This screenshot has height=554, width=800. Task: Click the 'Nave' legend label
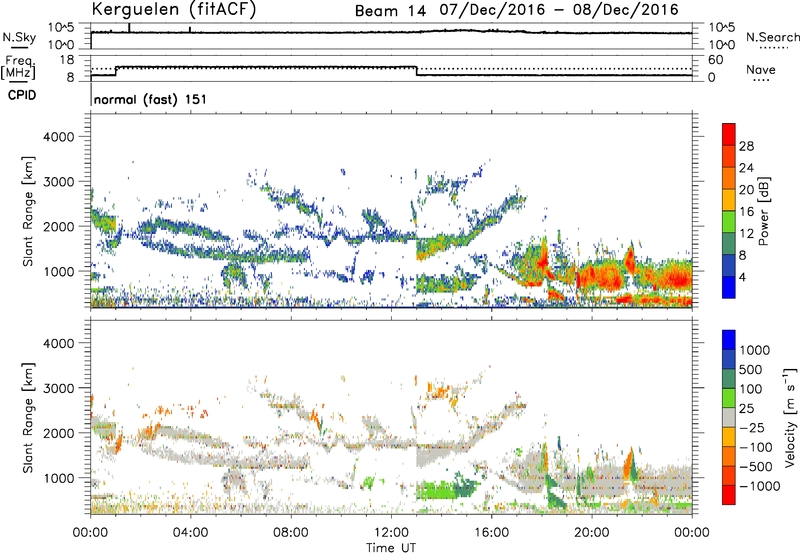[x=761, y=69]
